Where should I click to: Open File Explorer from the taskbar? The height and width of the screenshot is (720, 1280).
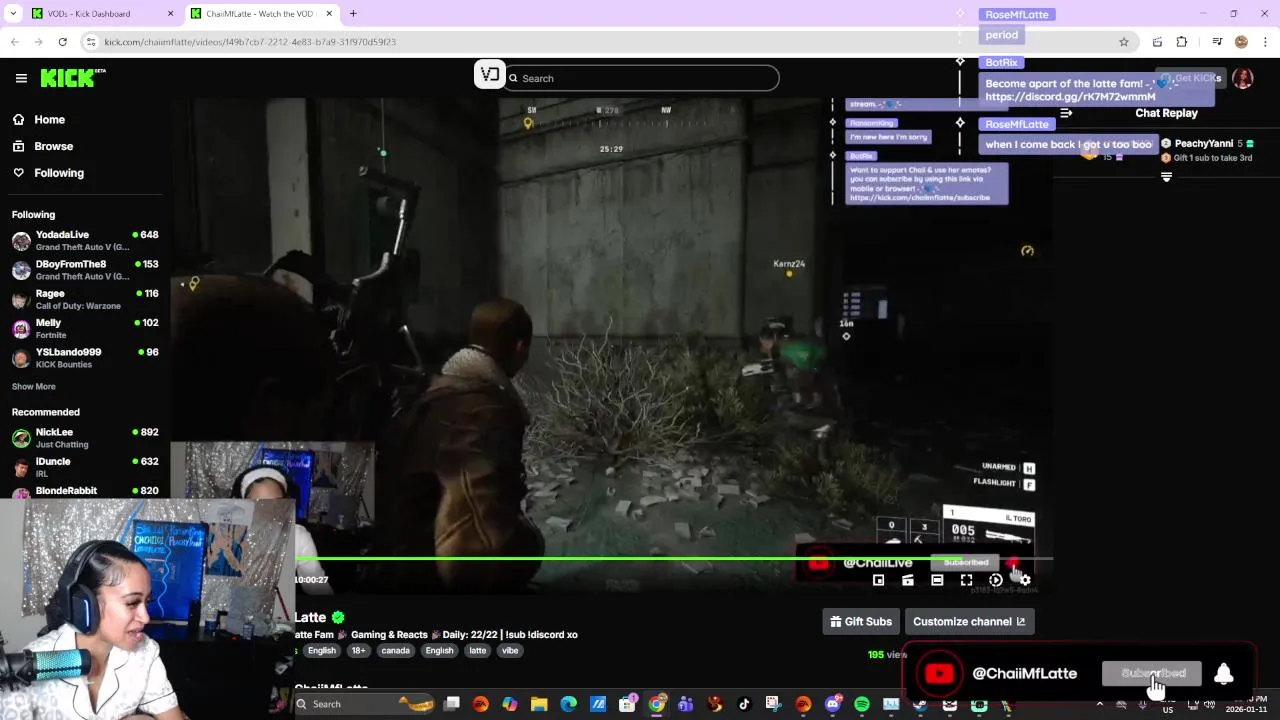click(x=539, y=704)
